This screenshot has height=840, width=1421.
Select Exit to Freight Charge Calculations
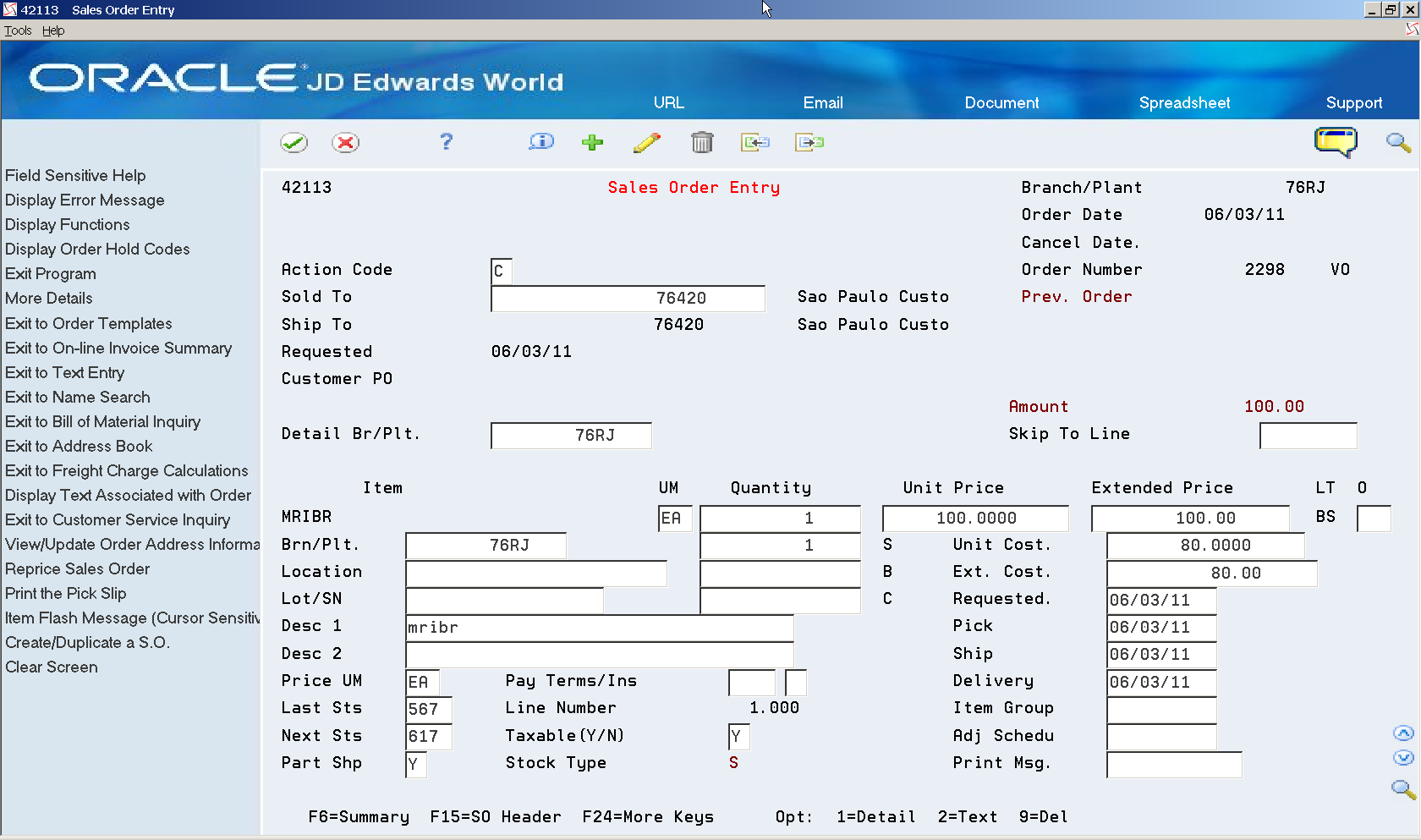click(127, 470)
